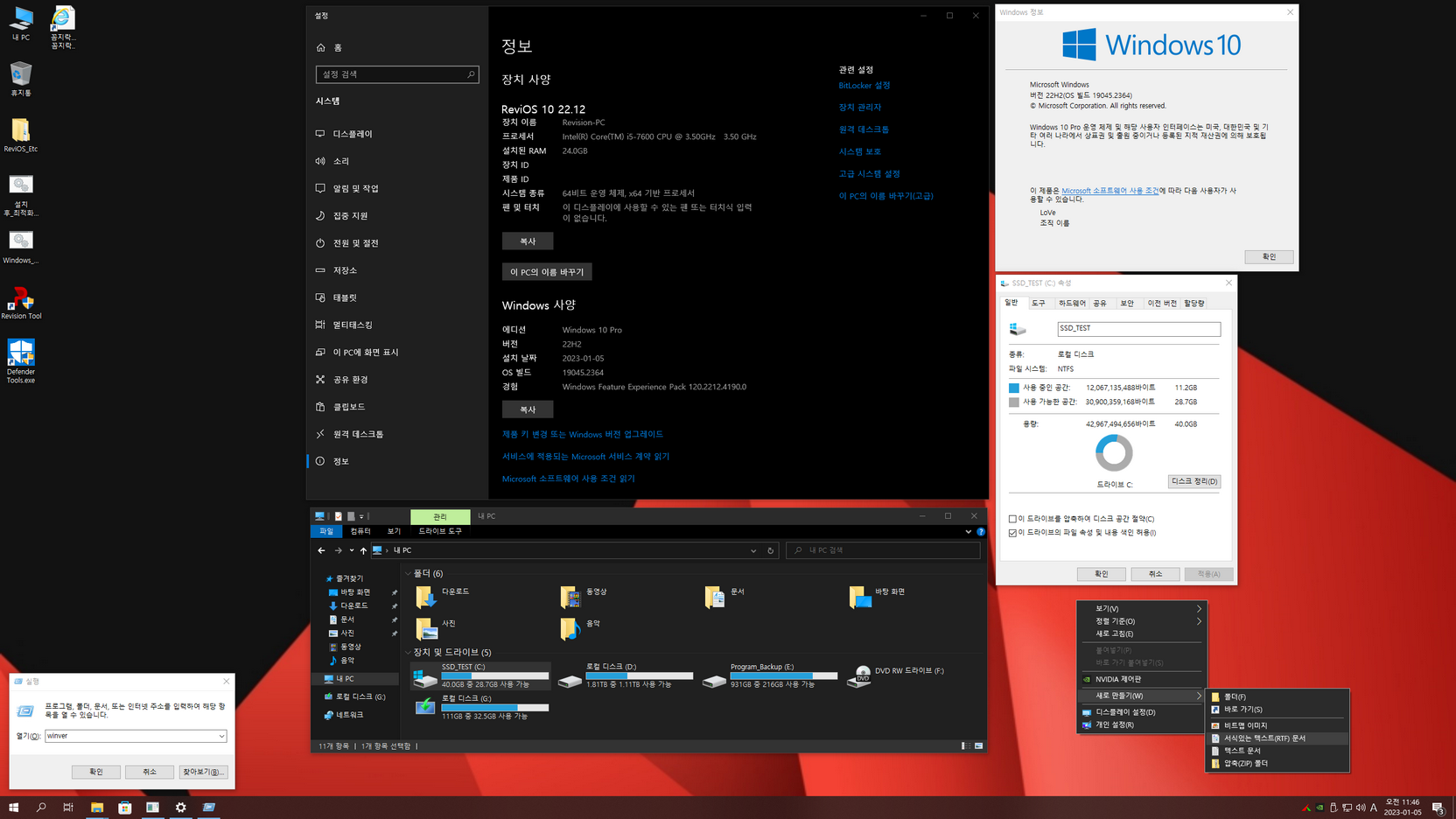This screenshot has width=1456, height=819.
Task: Select the 동영상 folder icon in Explorer
Action: pos(570,597)
